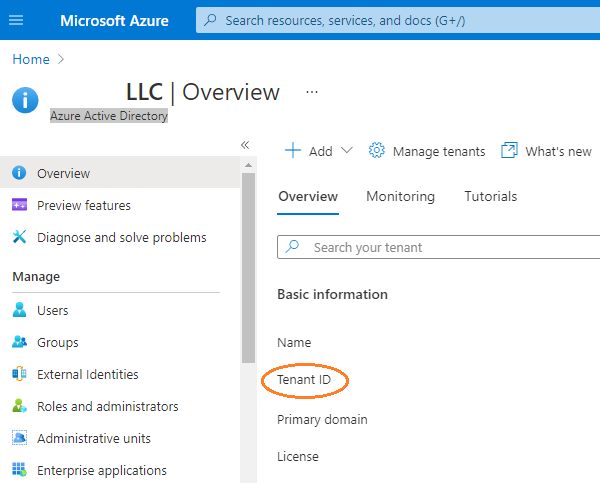Click the LLC | Overview page title

(203, 92)
